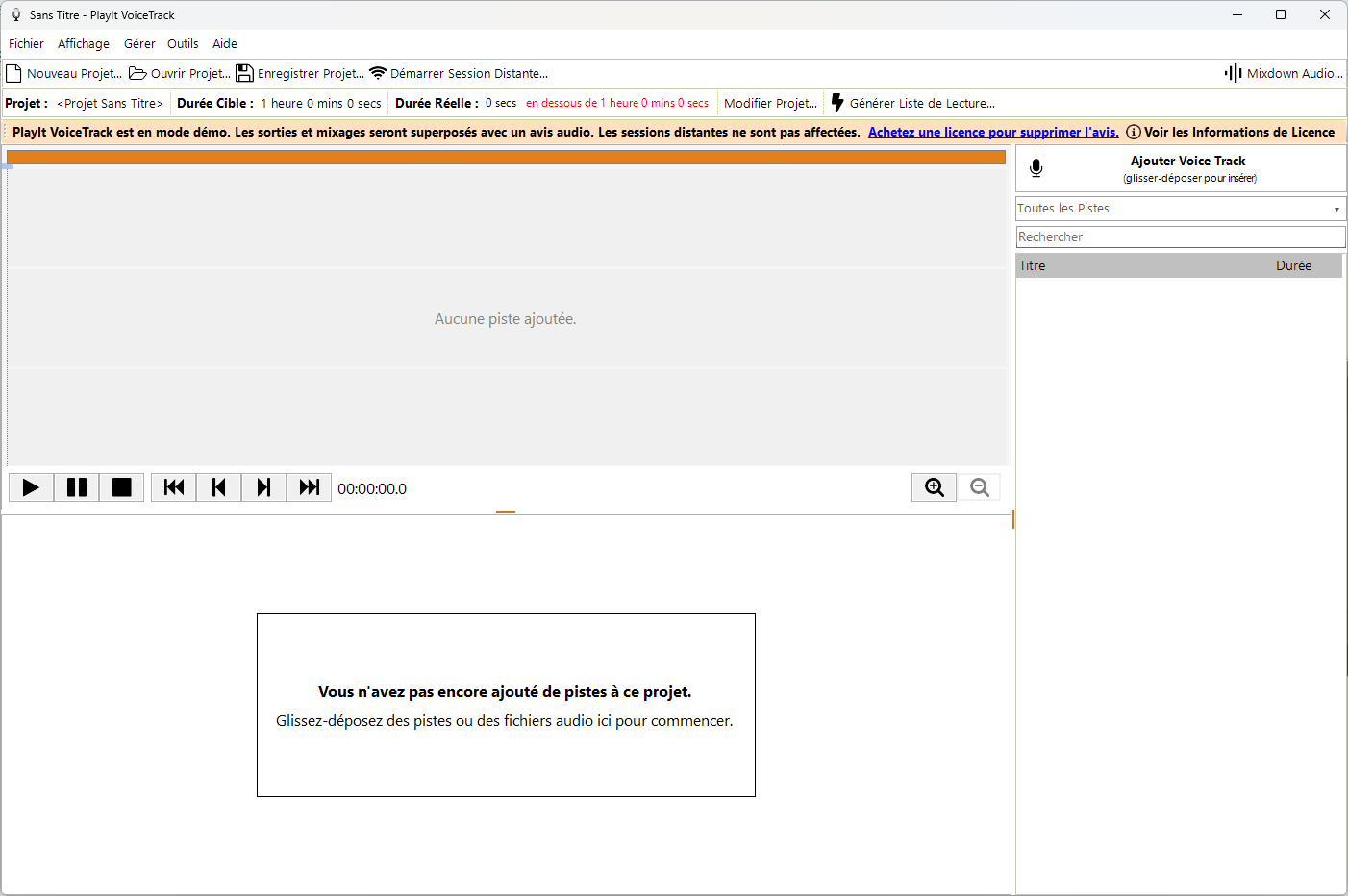
Task: Open the Gérer menu
Action: (139, 43)
